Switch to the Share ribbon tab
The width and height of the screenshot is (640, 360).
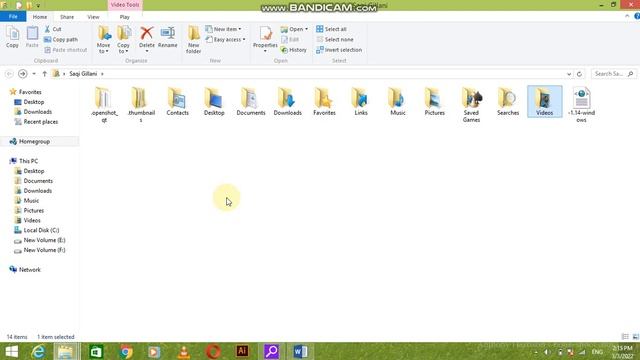67,17
